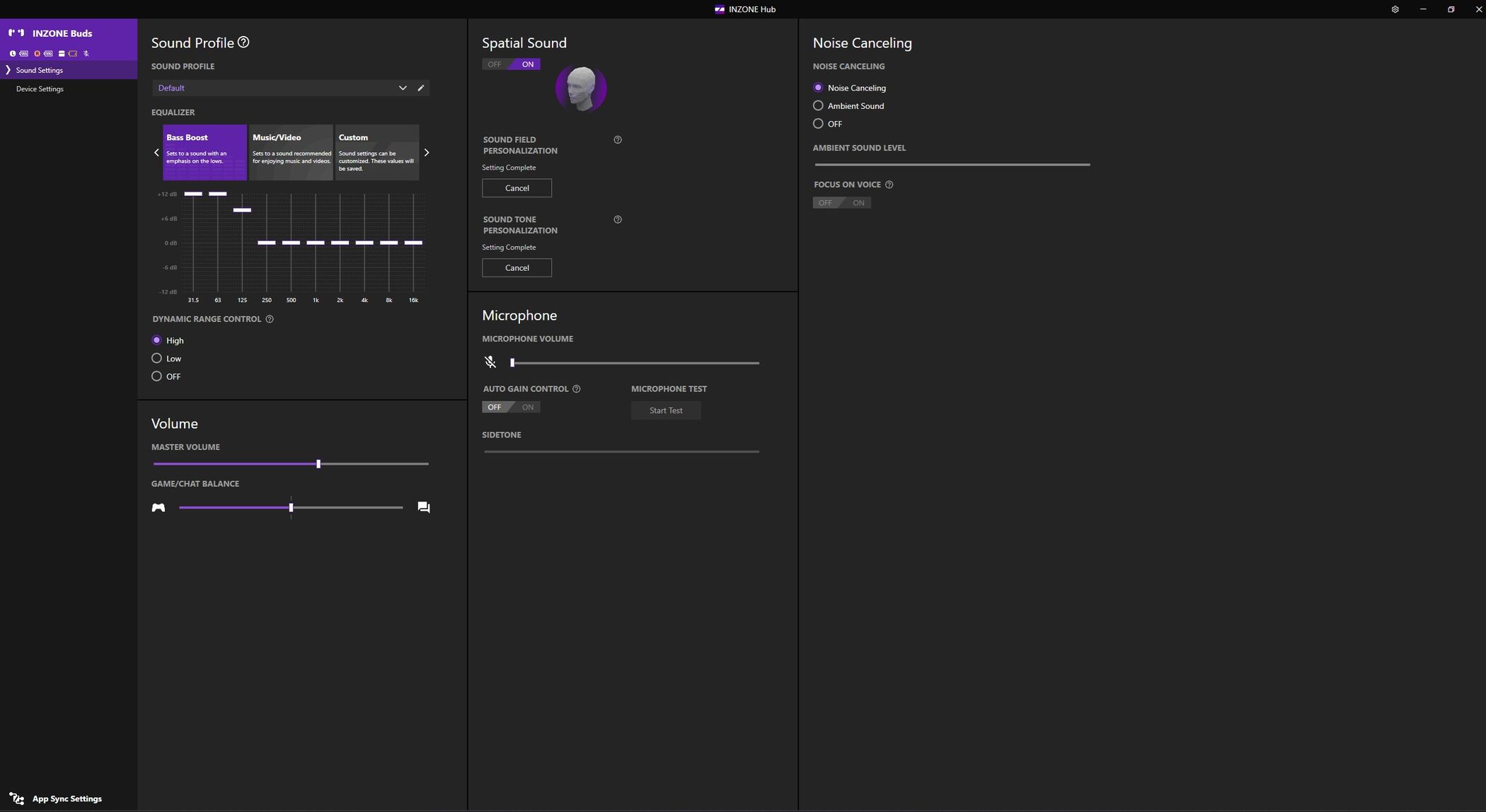
Task: Click the game controller balance icon
Action: (x=159, y=508)
